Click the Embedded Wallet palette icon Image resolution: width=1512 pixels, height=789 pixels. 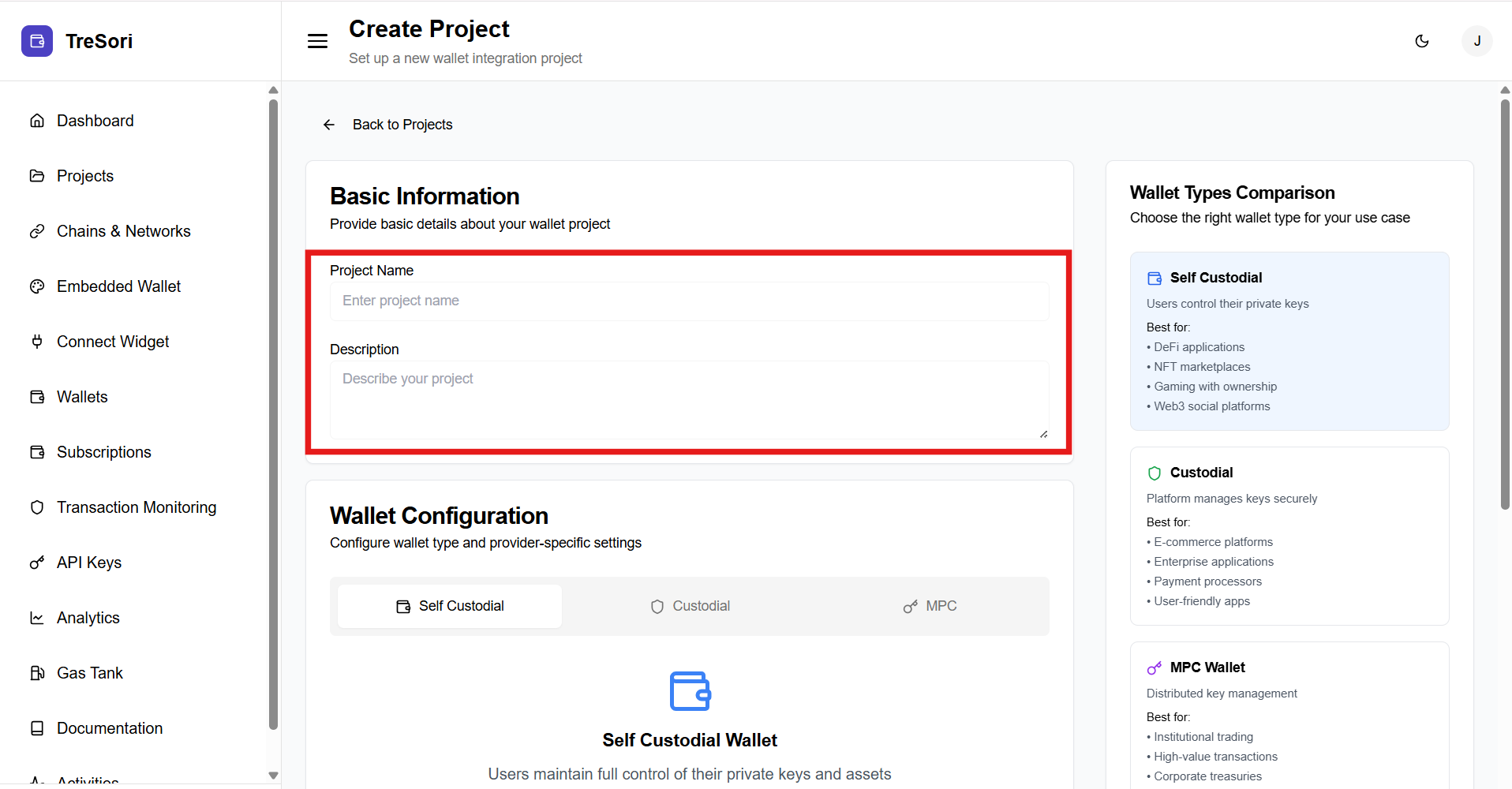click(x=37, y=286)
